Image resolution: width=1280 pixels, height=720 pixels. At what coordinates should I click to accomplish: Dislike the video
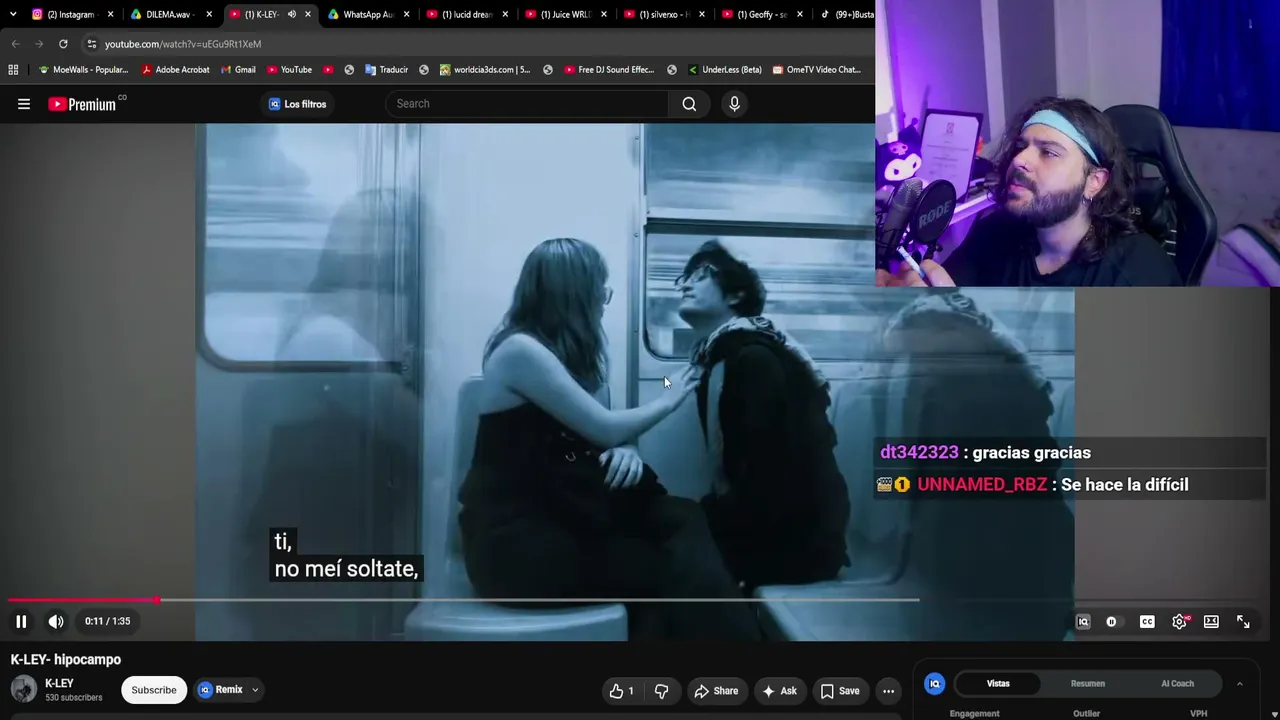coord(661,691)
